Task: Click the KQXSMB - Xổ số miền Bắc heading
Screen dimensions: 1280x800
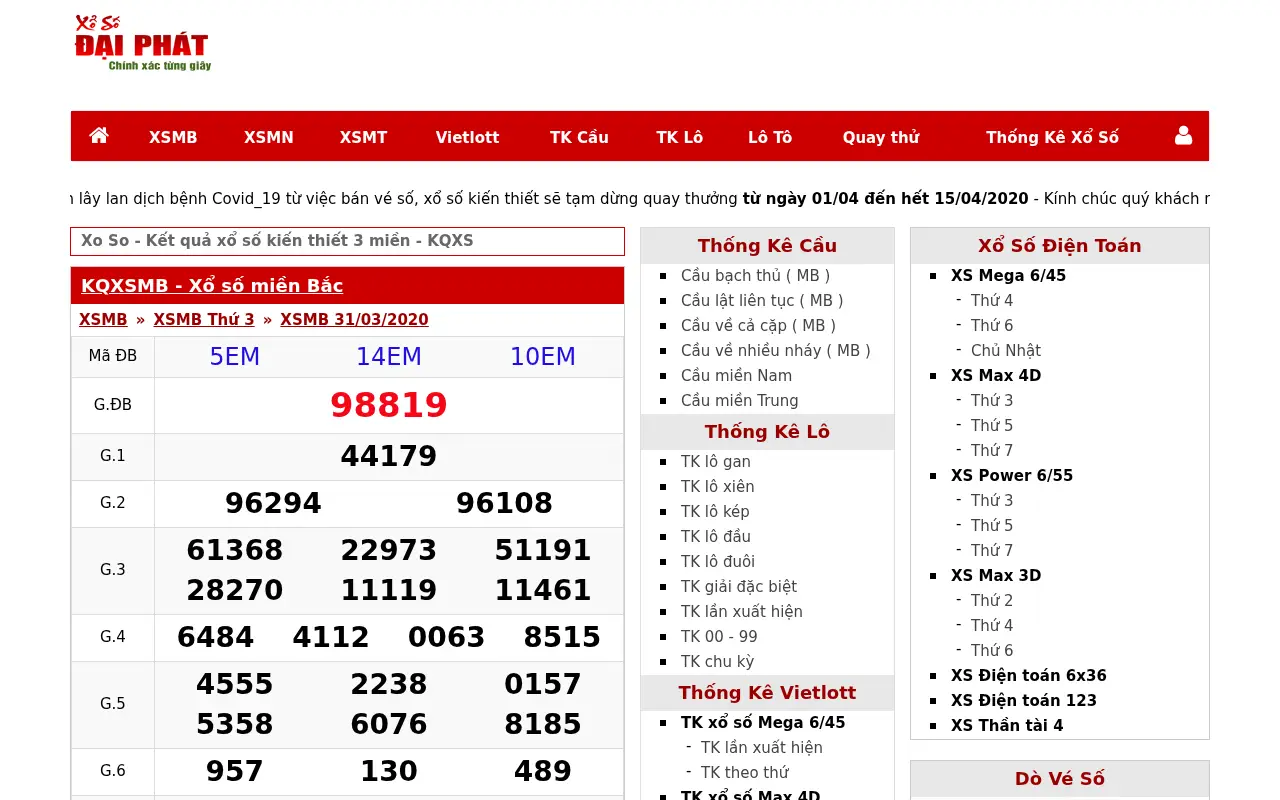Action: (x=212, y=285)
